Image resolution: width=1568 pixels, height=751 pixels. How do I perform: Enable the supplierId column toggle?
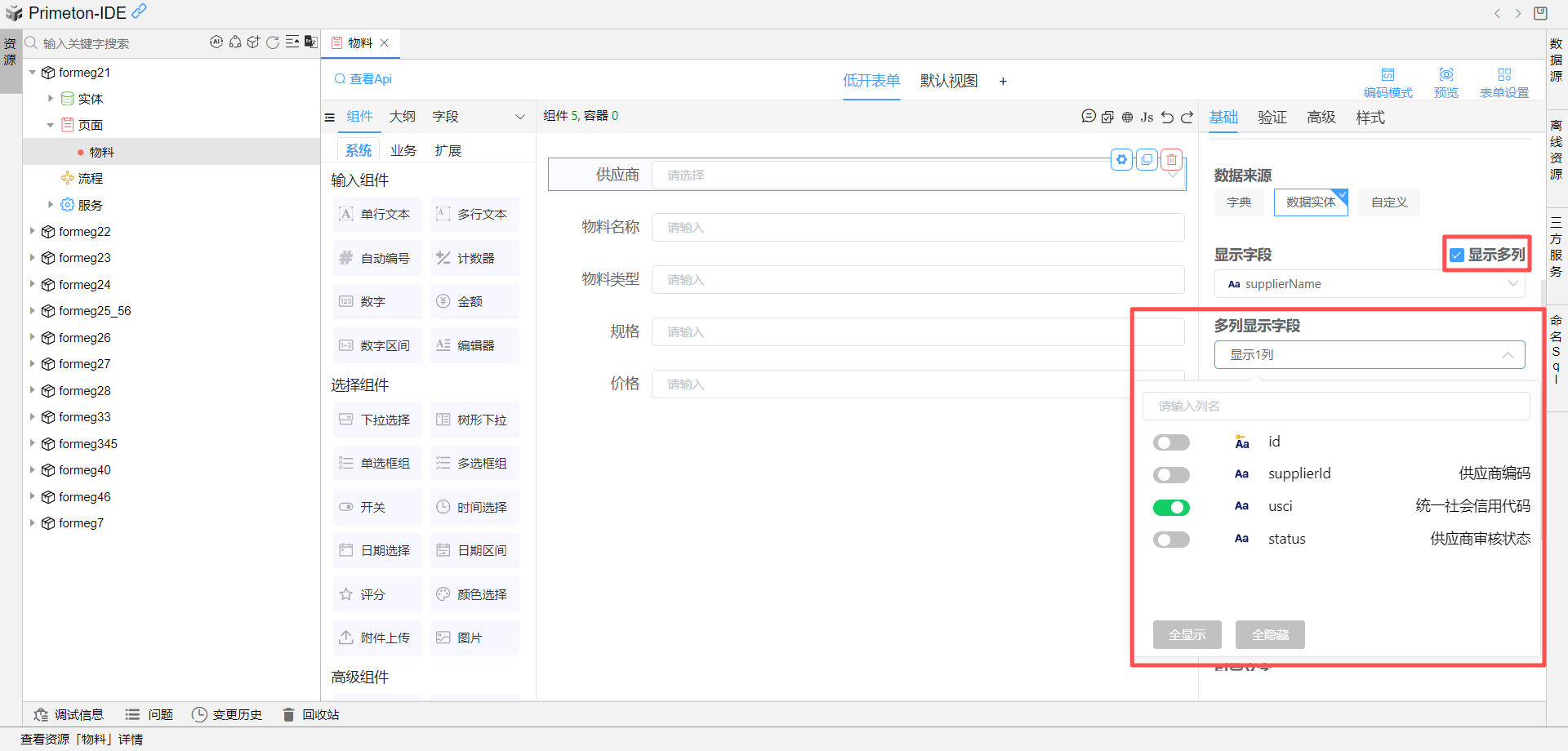[x=1171, y=475]
